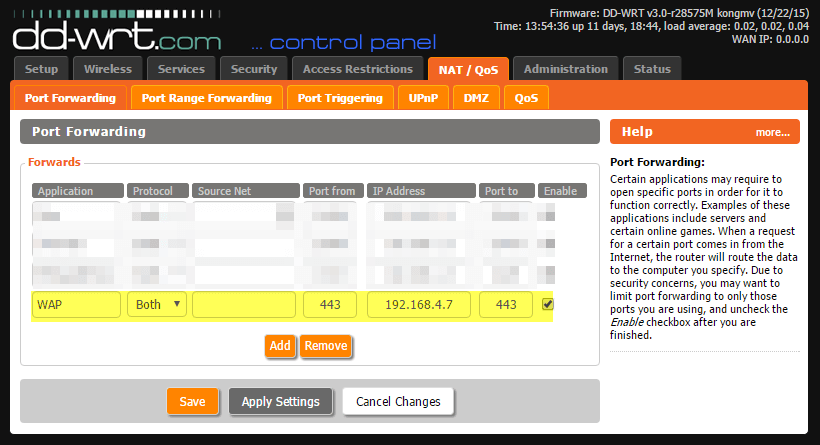Screen dimensions: 820x445
Task: Uncheck Enable checkbox for WAP forward
Action: pyautogui.click(x=548, y=304)
